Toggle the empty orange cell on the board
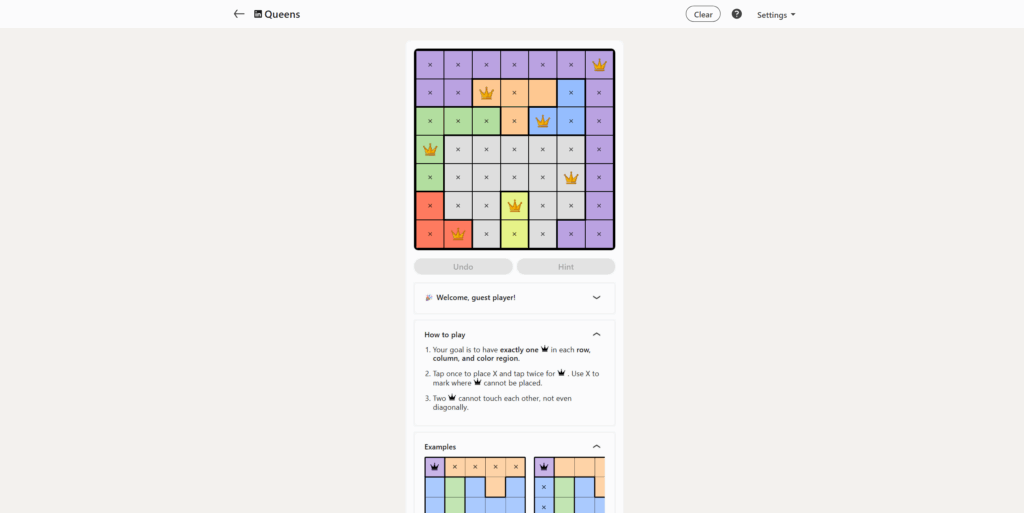The image size is (1024, 513). tap(543, 93)
